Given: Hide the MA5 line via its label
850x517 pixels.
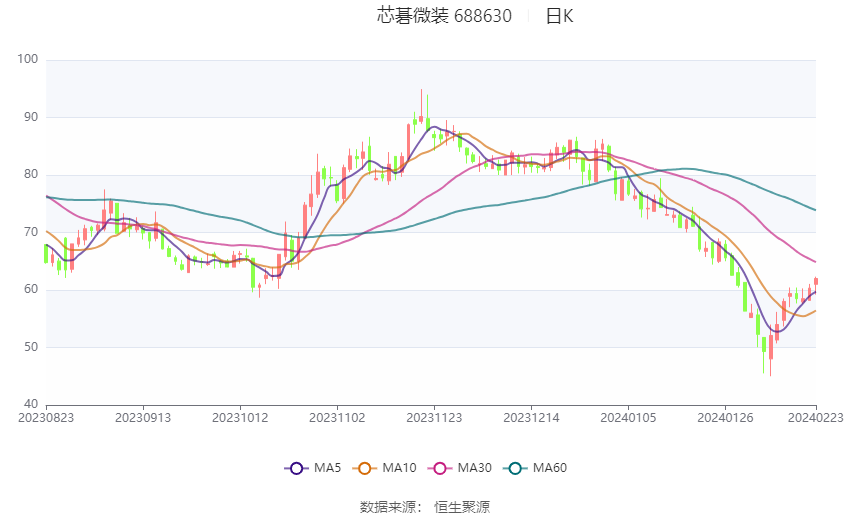Looking at the screenshot, I should [x=327, y=468].
